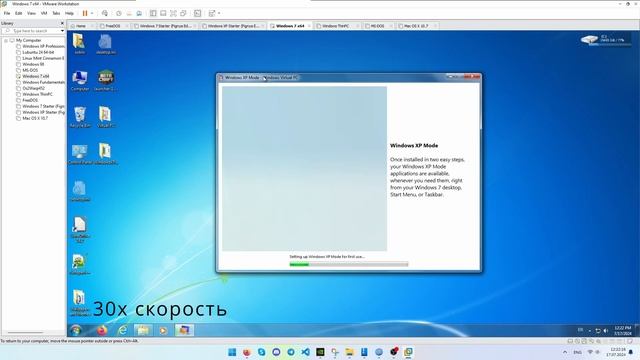
Task: Open the View menu
Action: 31,13
